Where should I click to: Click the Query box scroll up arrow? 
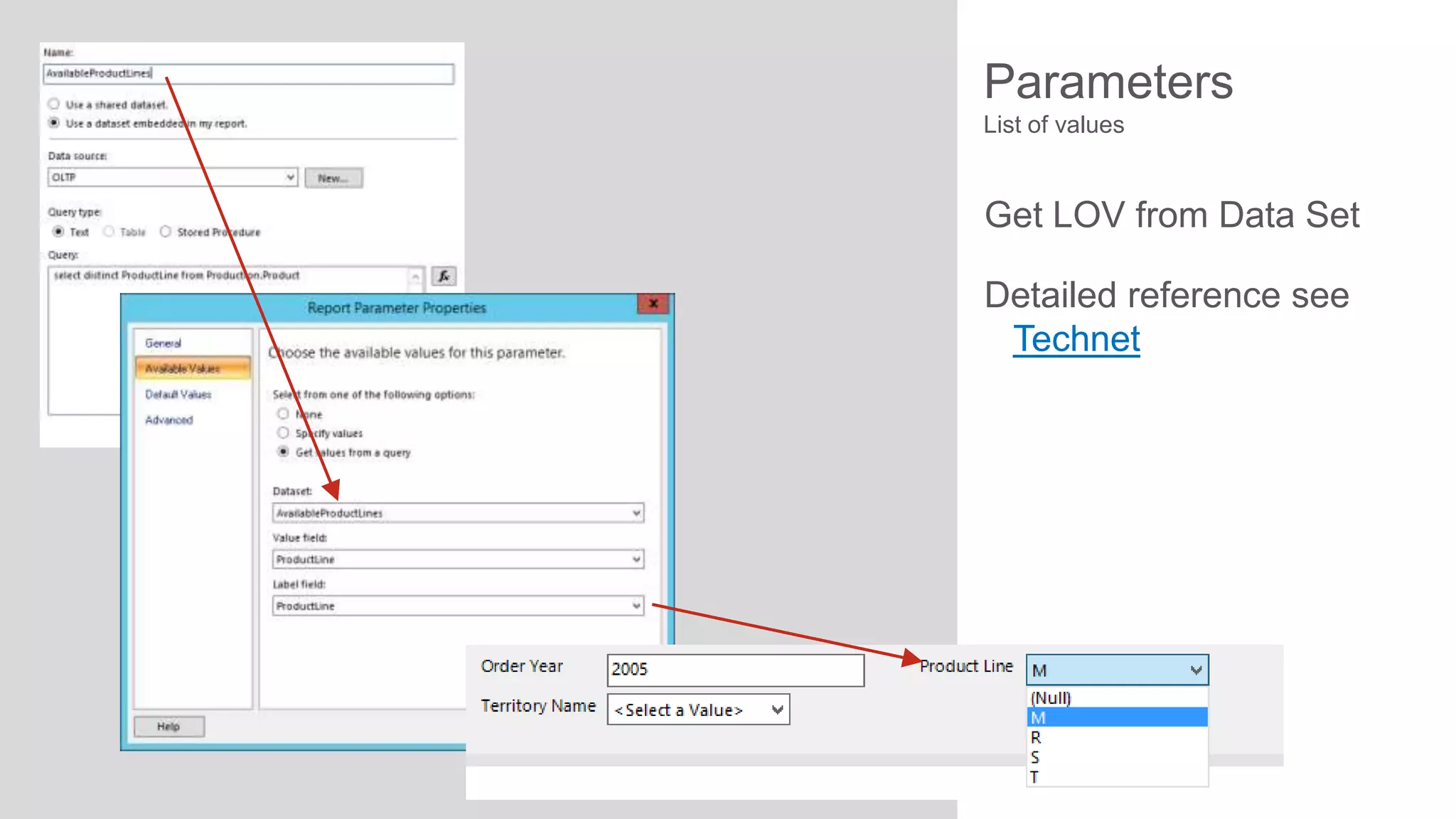coord(415,277)
